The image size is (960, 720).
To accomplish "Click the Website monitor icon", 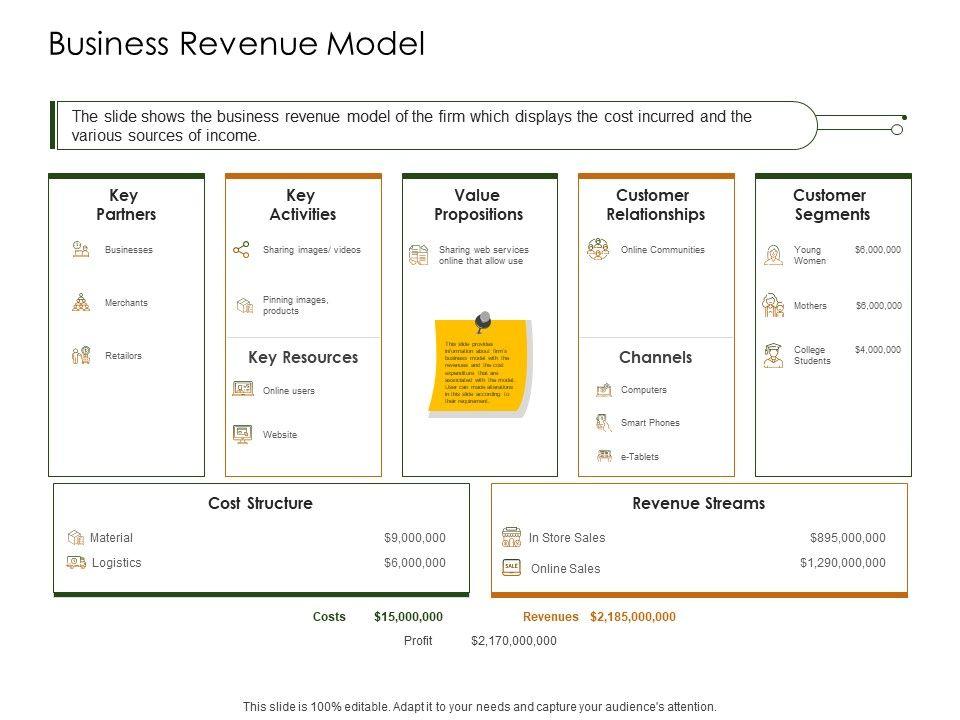I will click(x=242, y=434).
